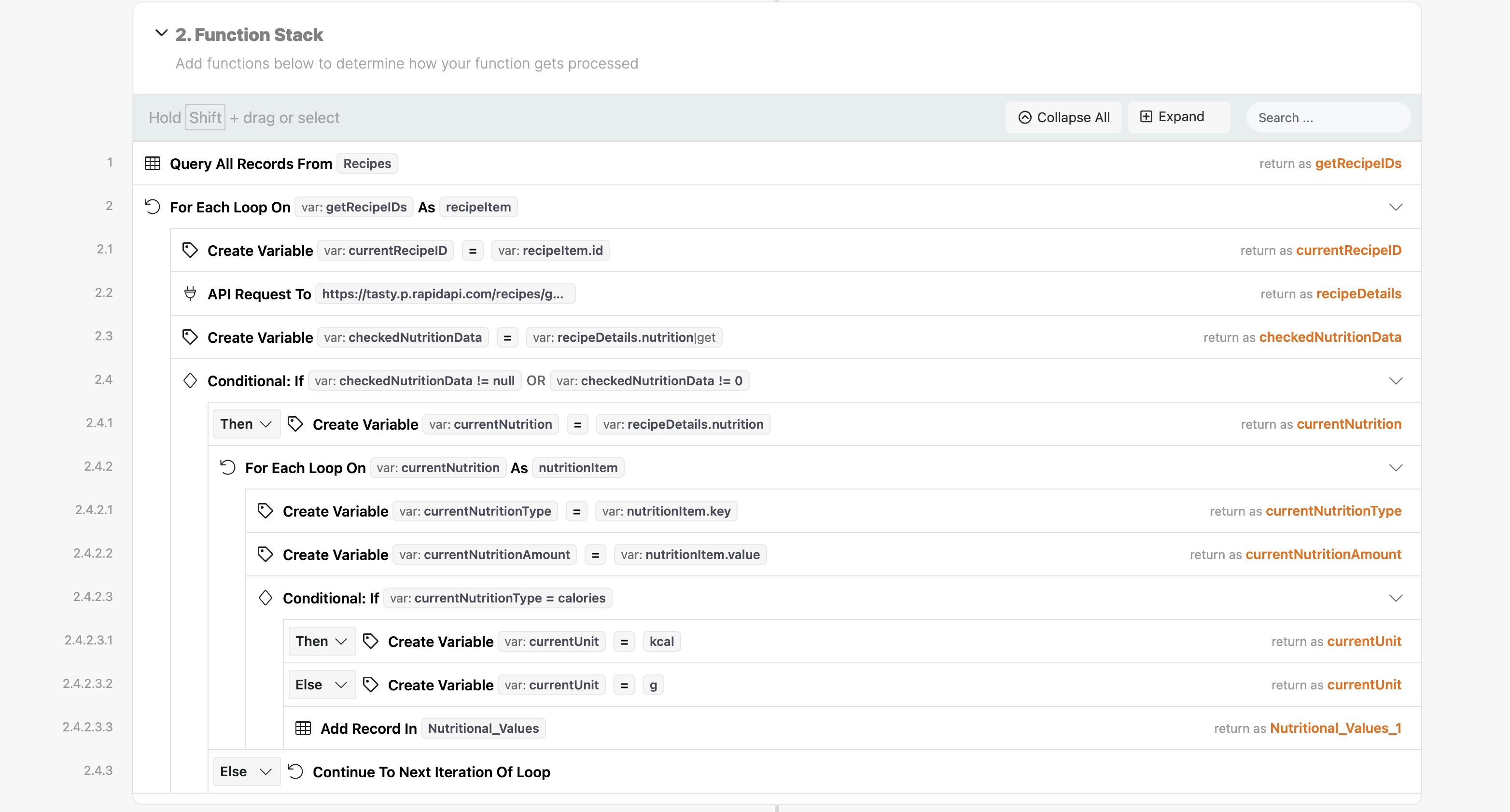This screenshot has width=1510, height=812.
Task: Collapse the currentNutrition For Each loop
Action: tap(1396, 467)
